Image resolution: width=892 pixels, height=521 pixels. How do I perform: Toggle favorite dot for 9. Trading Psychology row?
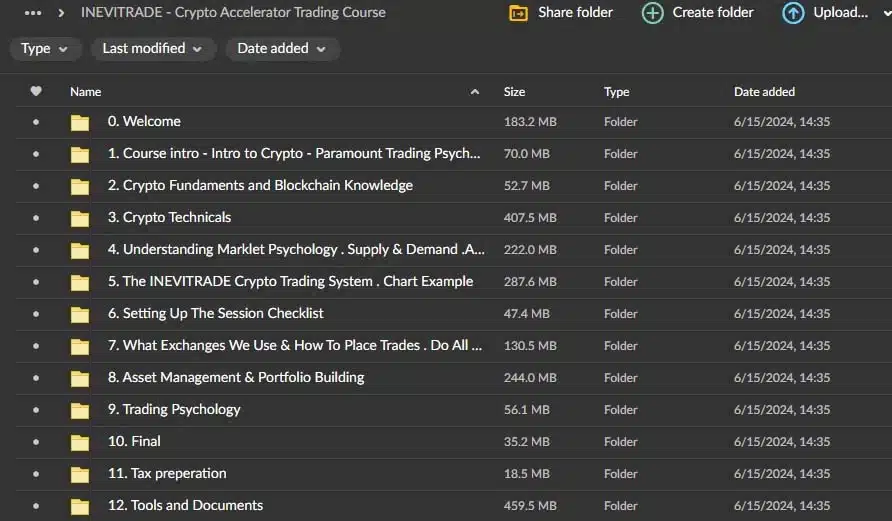click(x=36, y=410)
